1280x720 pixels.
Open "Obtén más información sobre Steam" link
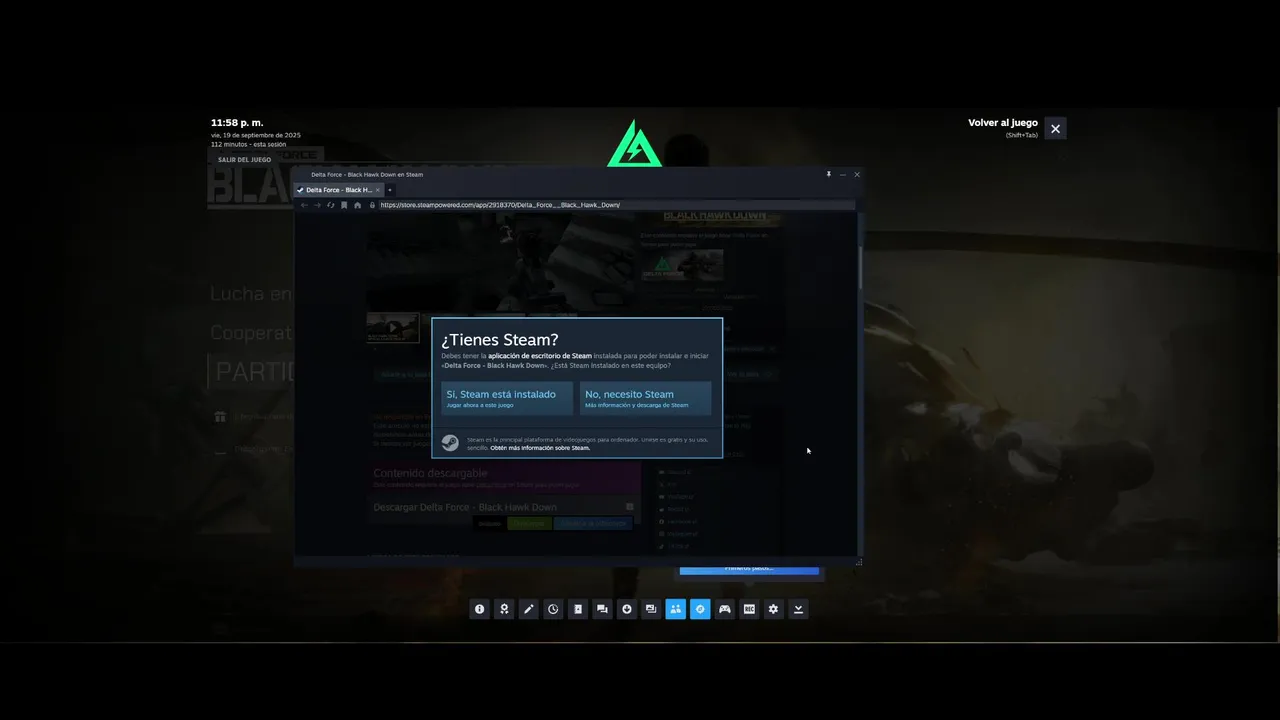(x=540, y=448)
